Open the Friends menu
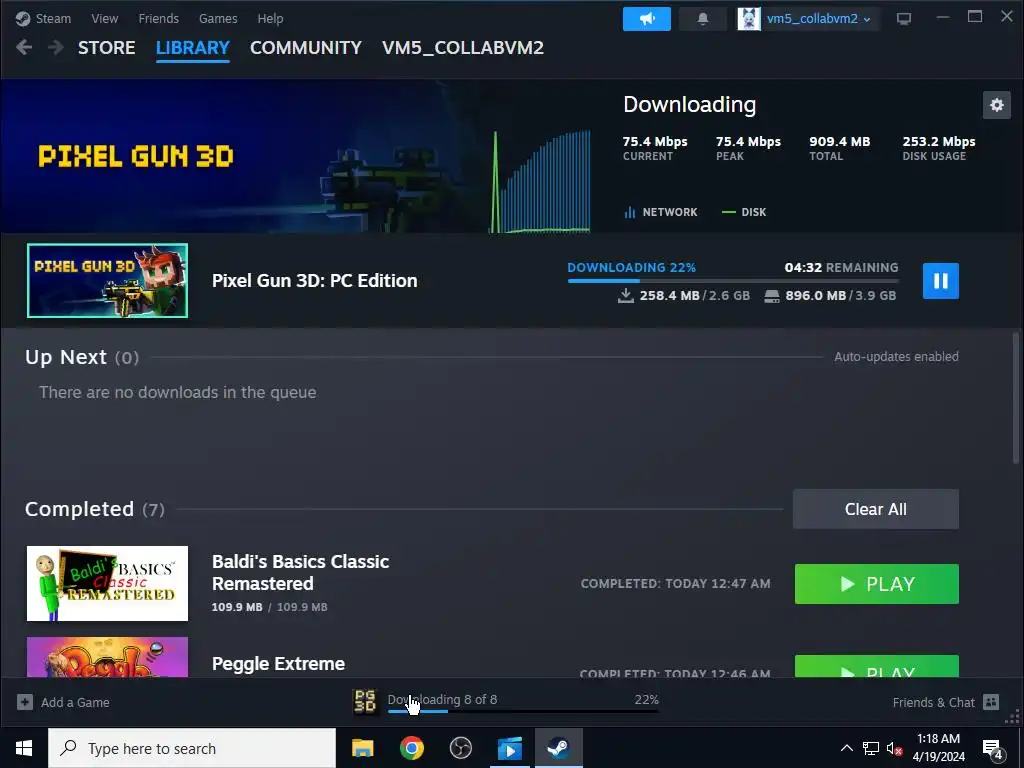Screen dimensions: 1024x768 pyautogui.click(x=159, y=18)
